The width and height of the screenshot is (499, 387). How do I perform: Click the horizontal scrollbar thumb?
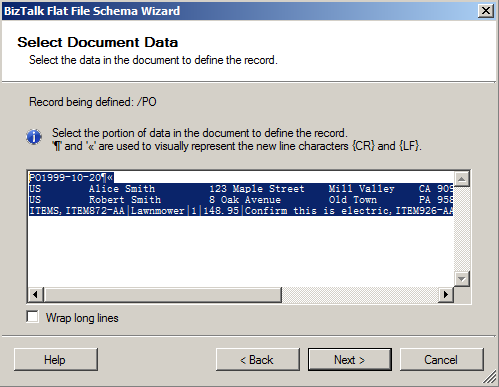(163, 295)
